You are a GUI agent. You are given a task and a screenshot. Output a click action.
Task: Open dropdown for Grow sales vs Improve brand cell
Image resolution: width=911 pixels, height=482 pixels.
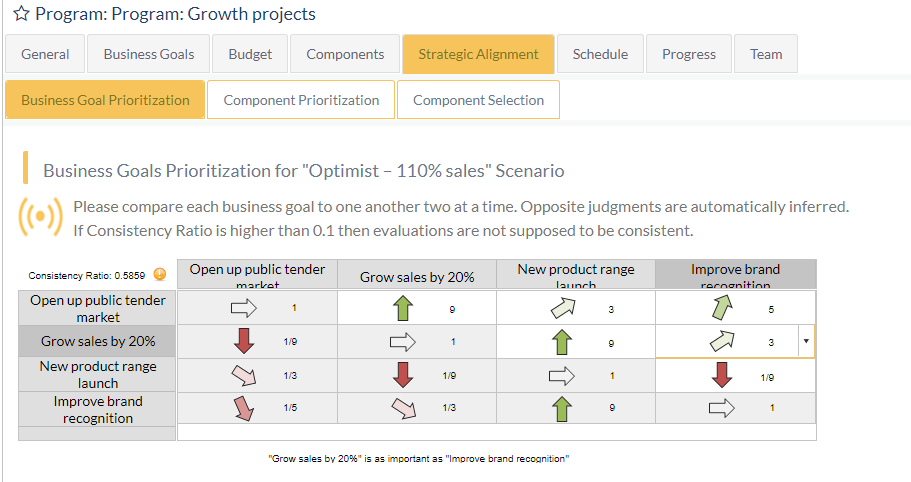[806, 342]
